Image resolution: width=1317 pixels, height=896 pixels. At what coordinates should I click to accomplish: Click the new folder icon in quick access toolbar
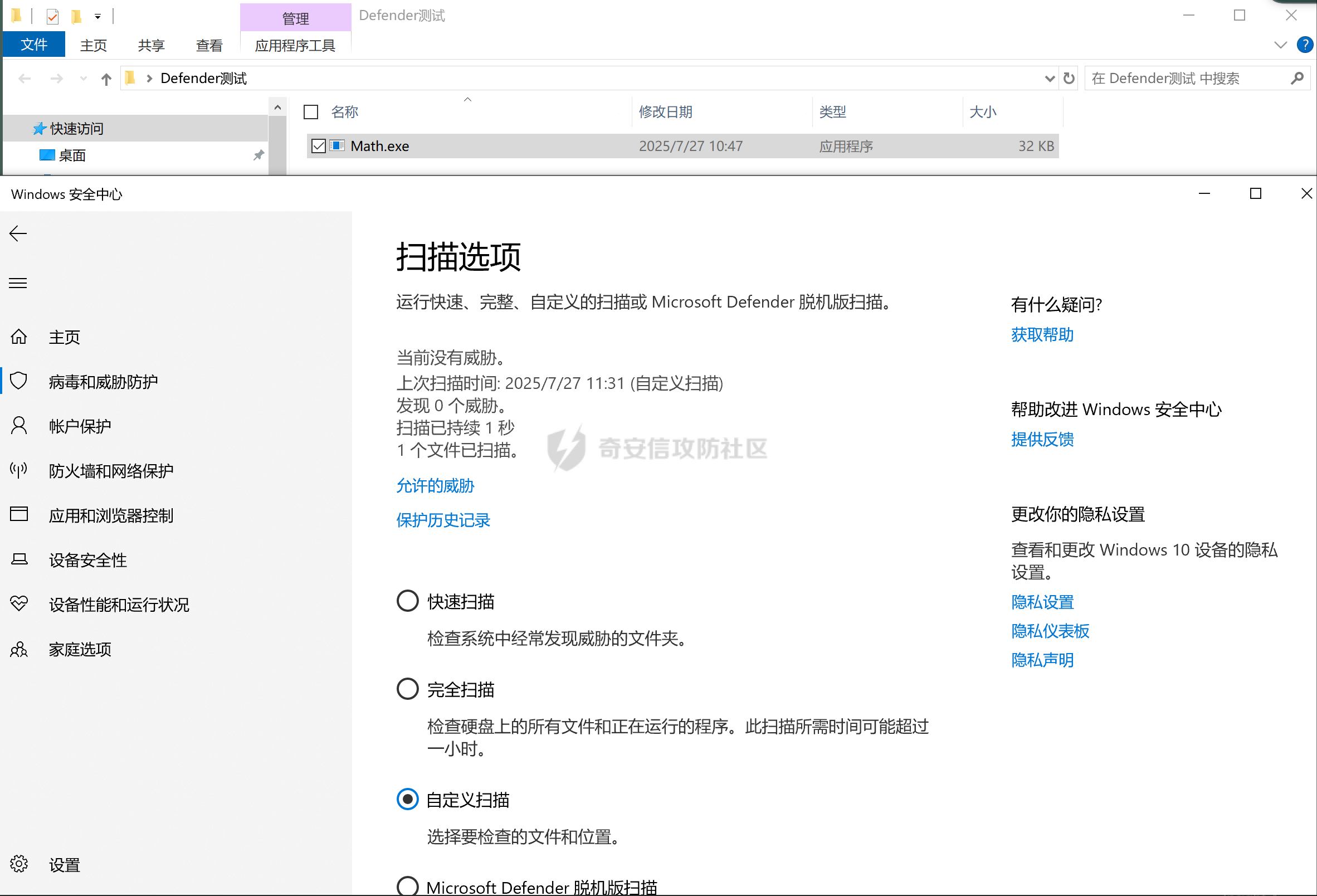tap(76, 16)
